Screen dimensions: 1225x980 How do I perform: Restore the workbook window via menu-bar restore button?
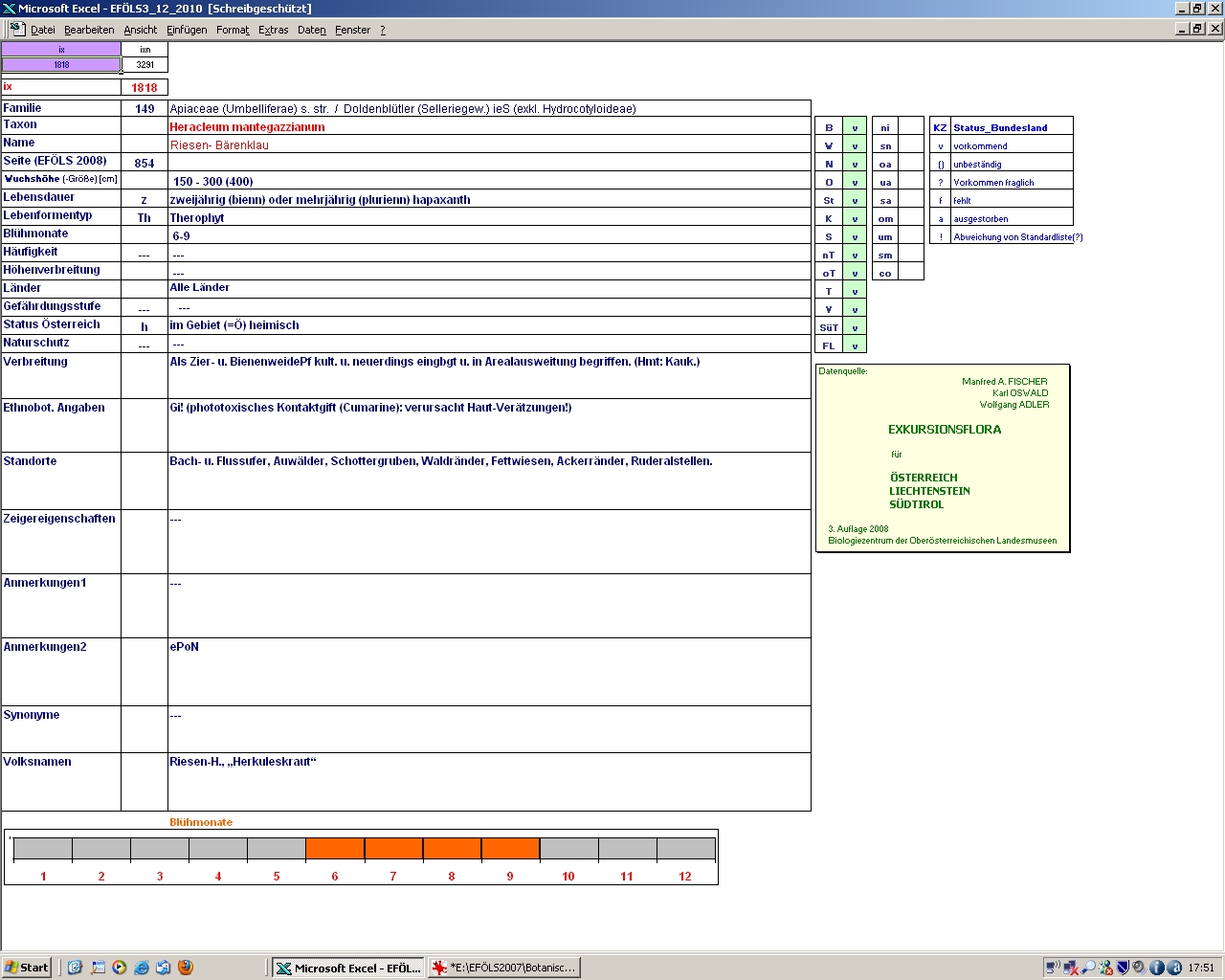(1197, 29)
